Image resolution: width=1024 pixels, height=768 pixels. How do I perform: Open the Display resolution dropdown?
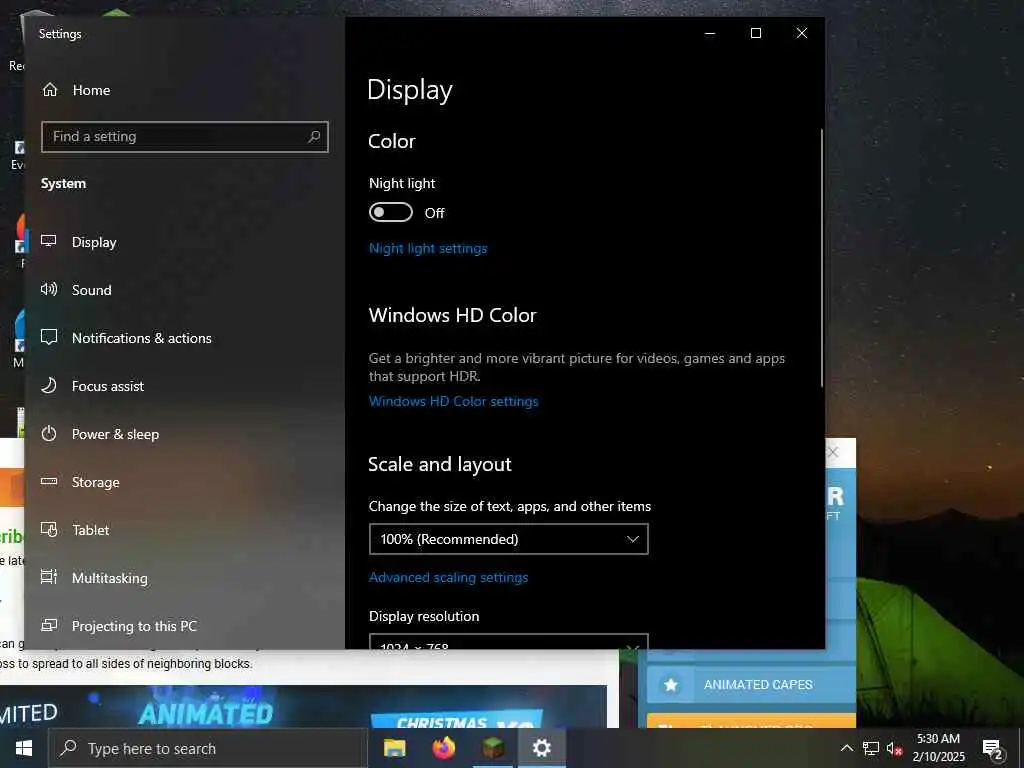[509, 641]
